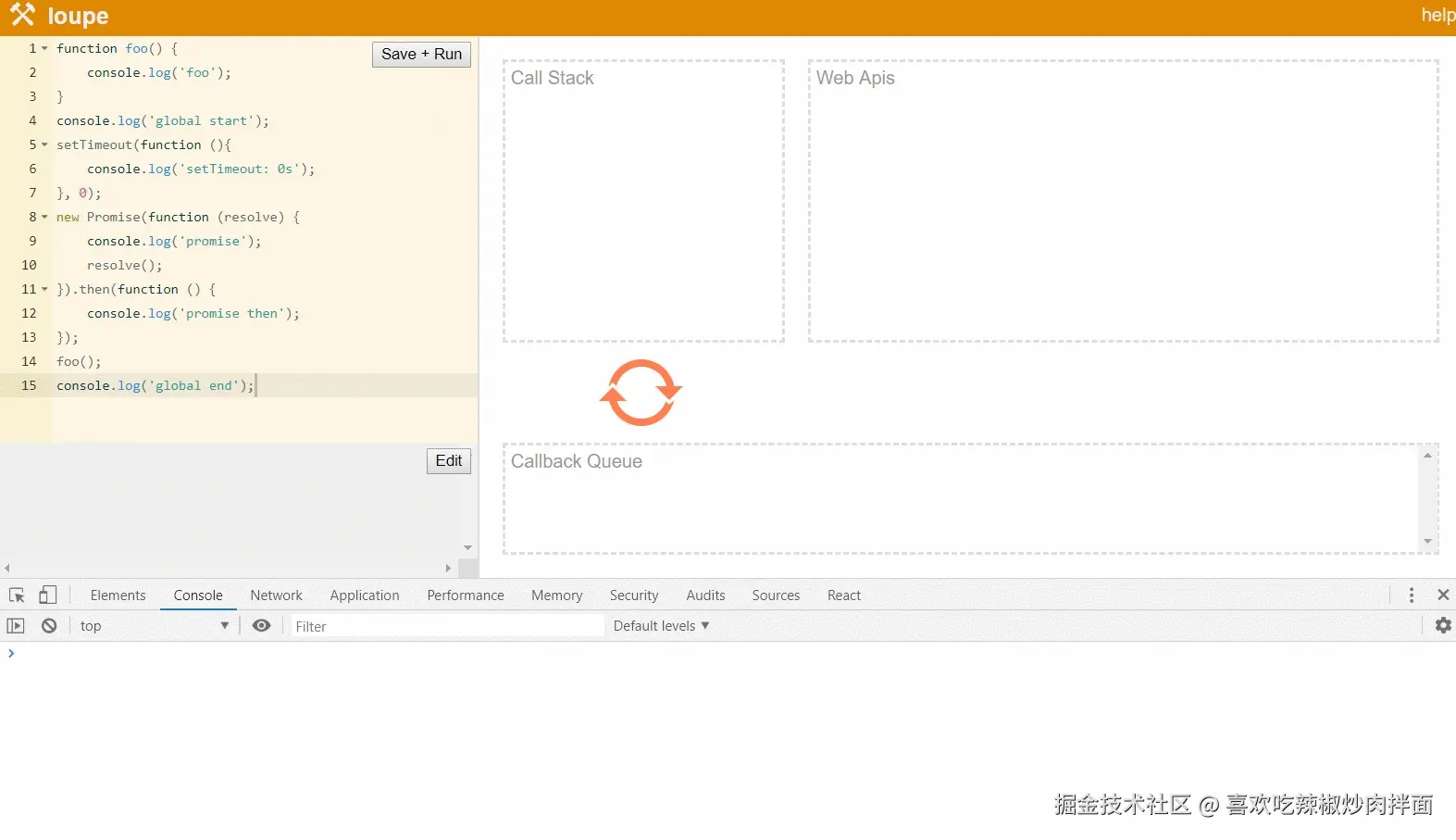Collapse the Promise fold at line 8
Viewport: 1456px width, 840px height.
coord(44,217)
